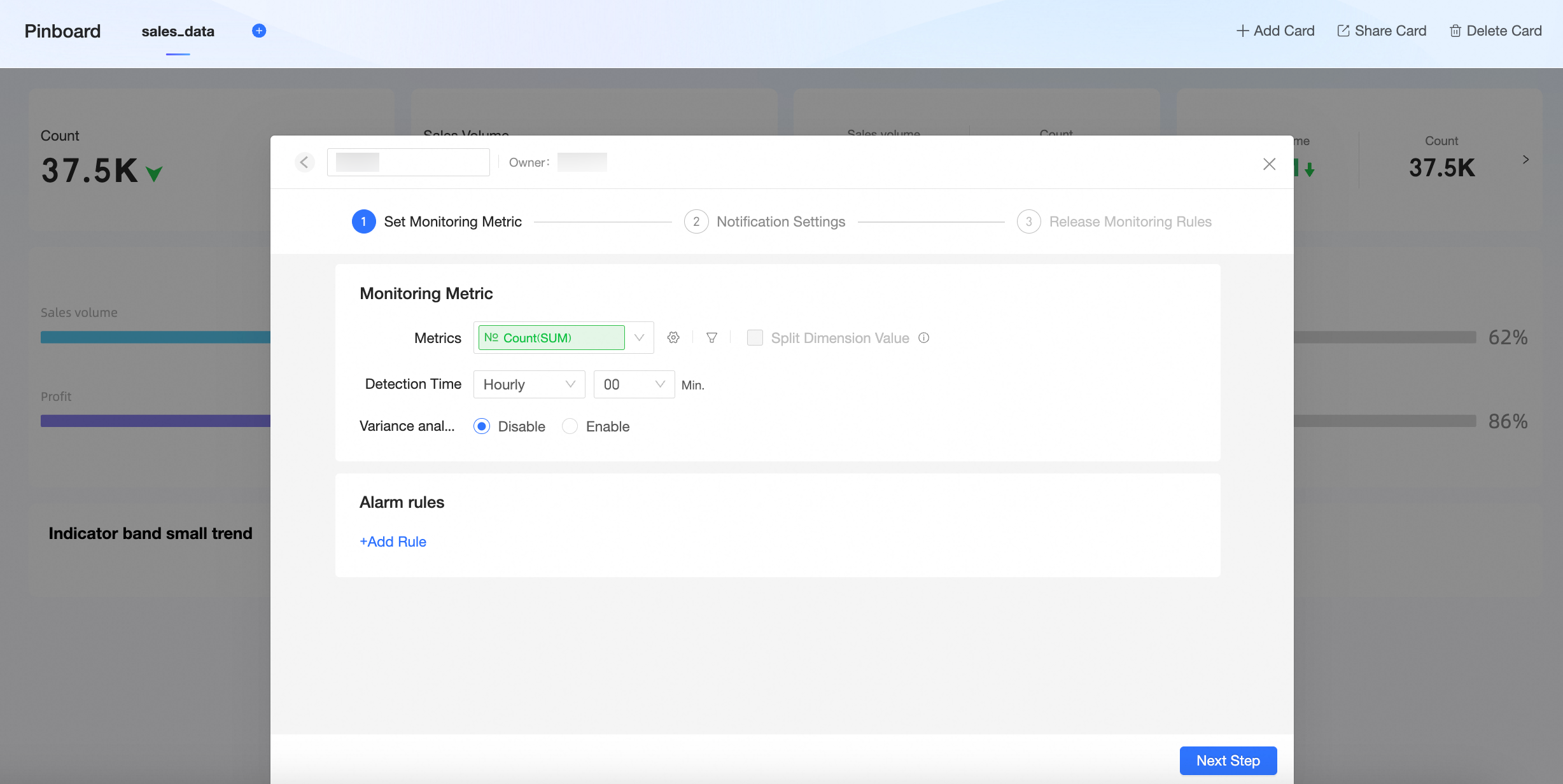Select the Enable variance analysis radio

[x=570, y=426]
